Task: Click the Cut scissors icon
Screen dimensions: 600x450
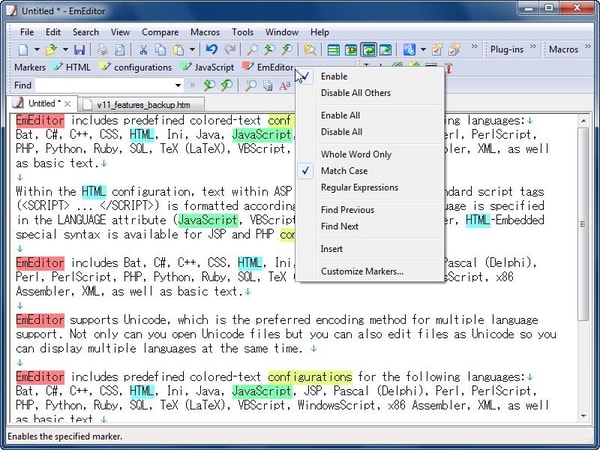Action: pos(143,50)
